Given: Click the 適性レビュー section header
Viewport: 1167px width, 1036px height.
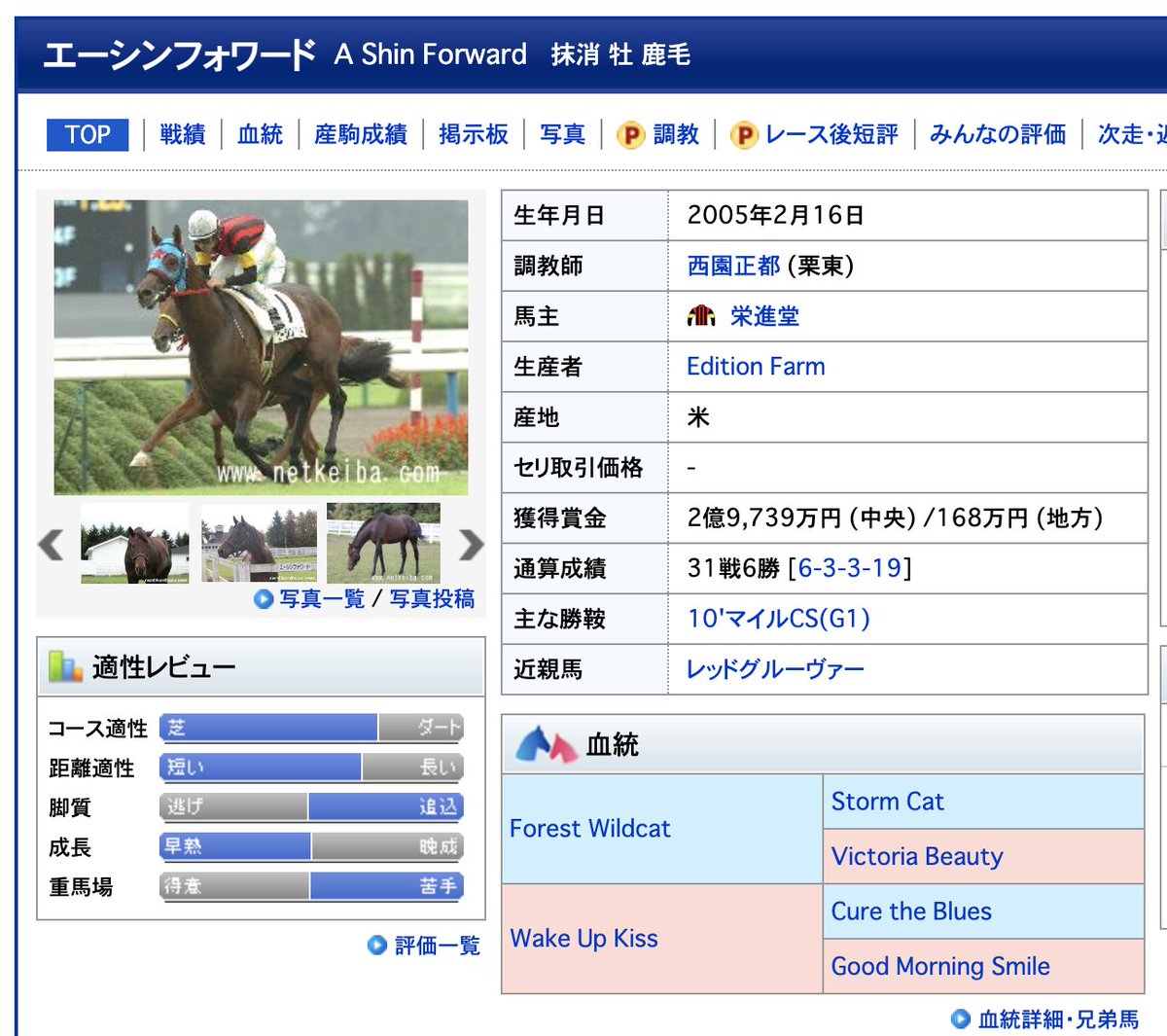Looking at the screenshot, I should click(261, 667).
